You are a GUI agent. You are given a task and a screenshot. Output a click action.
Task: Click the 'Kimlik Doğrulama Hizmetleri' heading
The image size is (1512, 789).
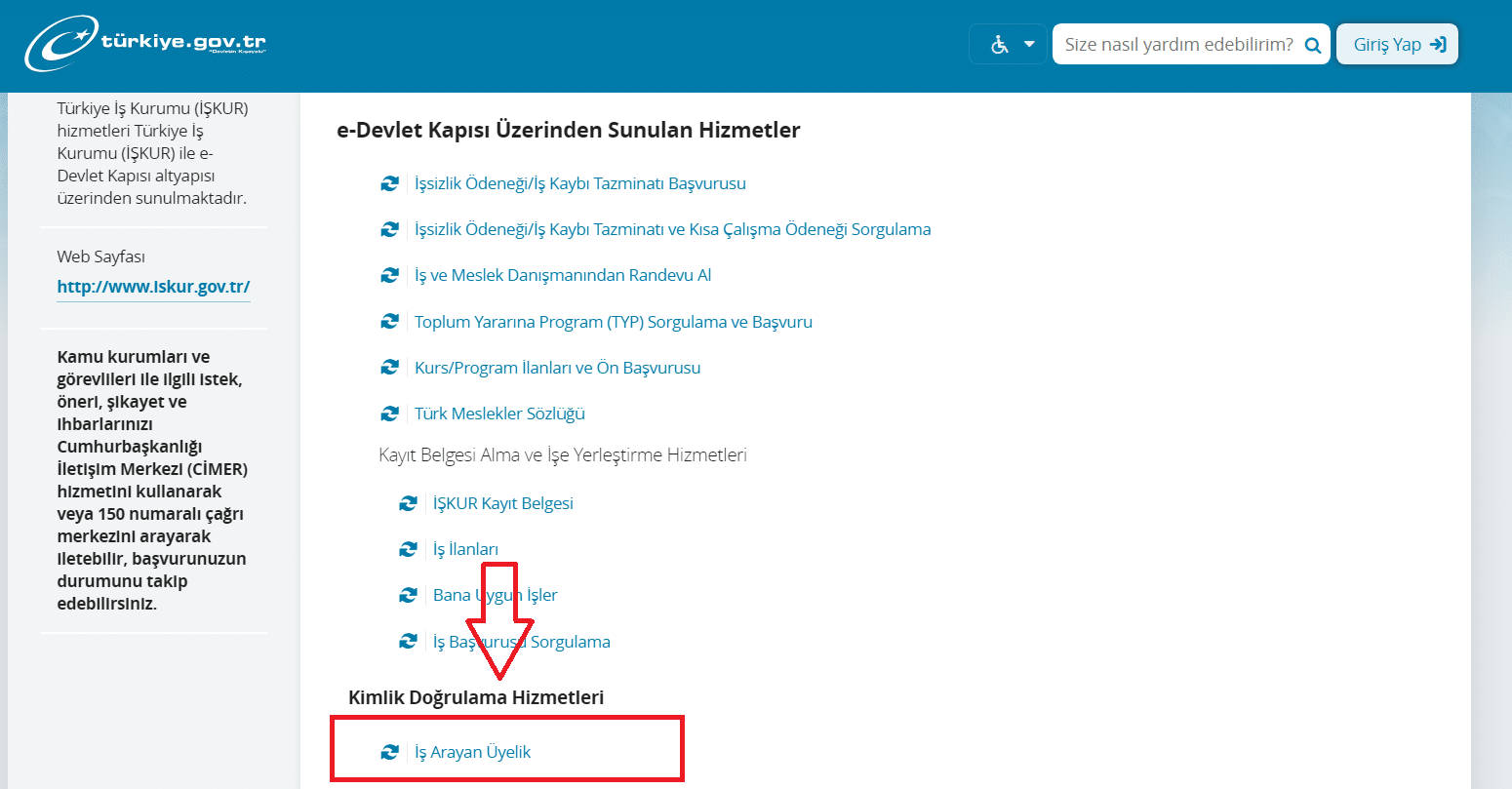[476, 697]
